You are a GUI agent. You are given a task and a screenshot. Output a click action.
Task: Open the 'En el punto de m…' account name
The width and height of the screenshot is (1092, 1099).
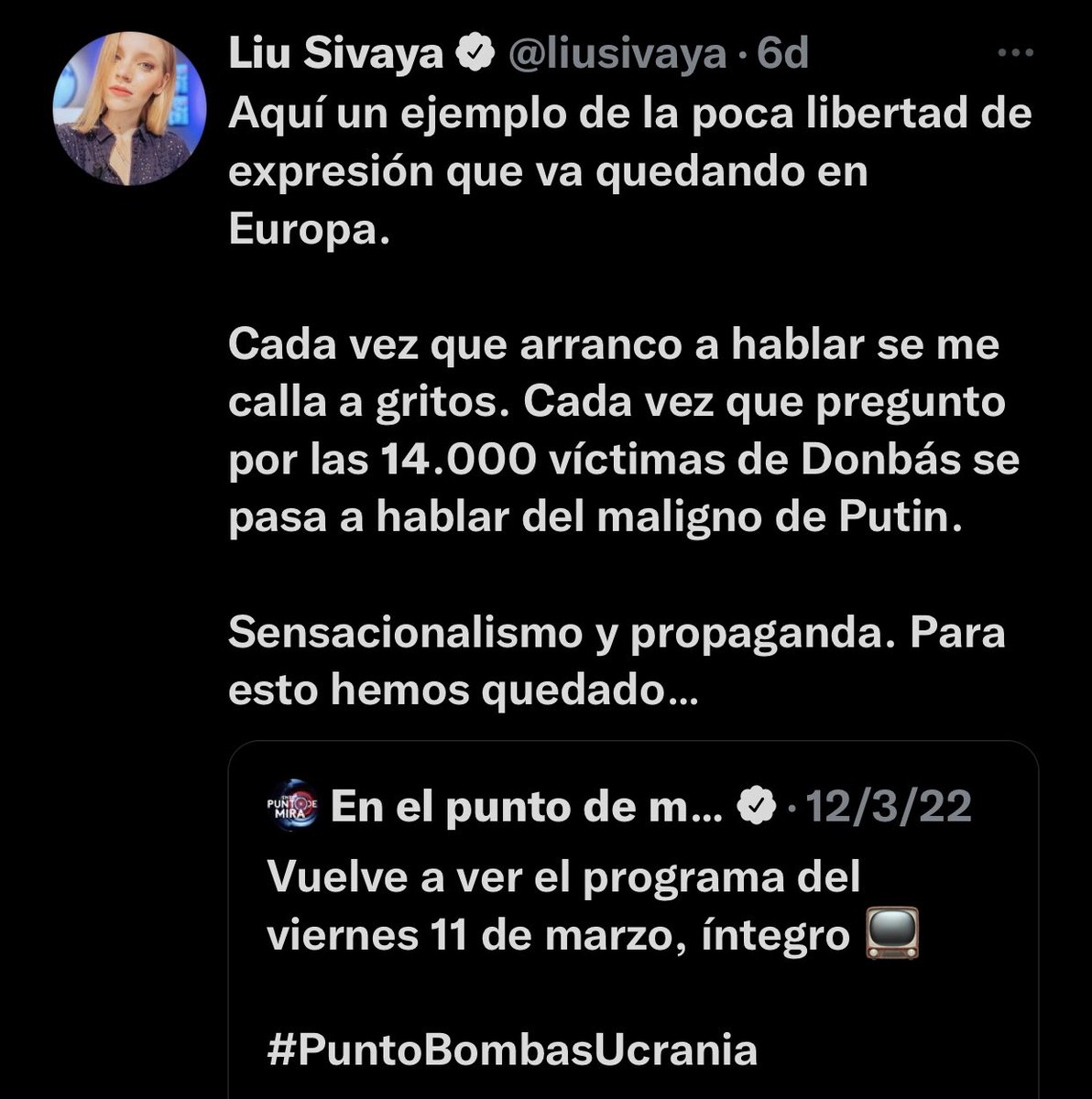527,807
